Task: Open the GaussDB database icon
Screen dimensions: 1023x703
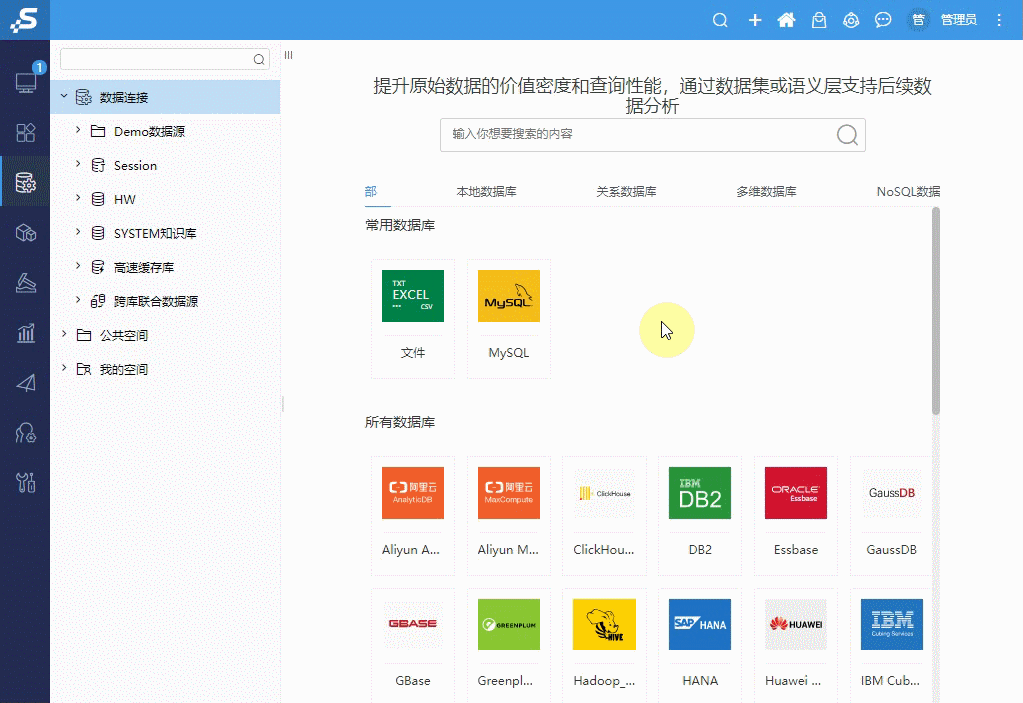Action: coord(890,493)
